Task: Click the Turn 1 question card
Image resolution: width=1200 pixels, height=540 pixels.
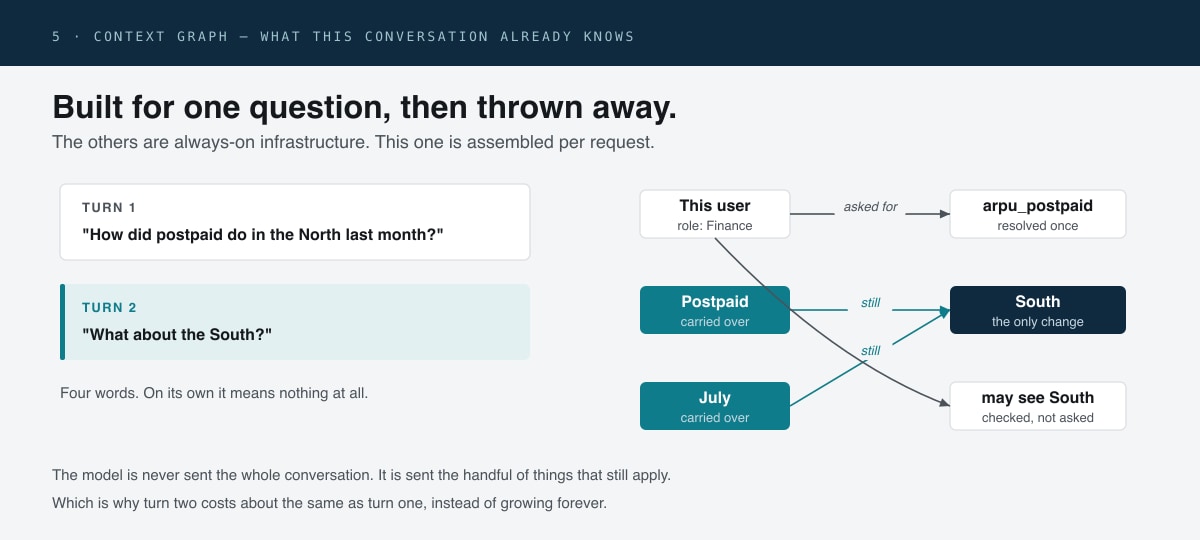Action: click(295, 222)
